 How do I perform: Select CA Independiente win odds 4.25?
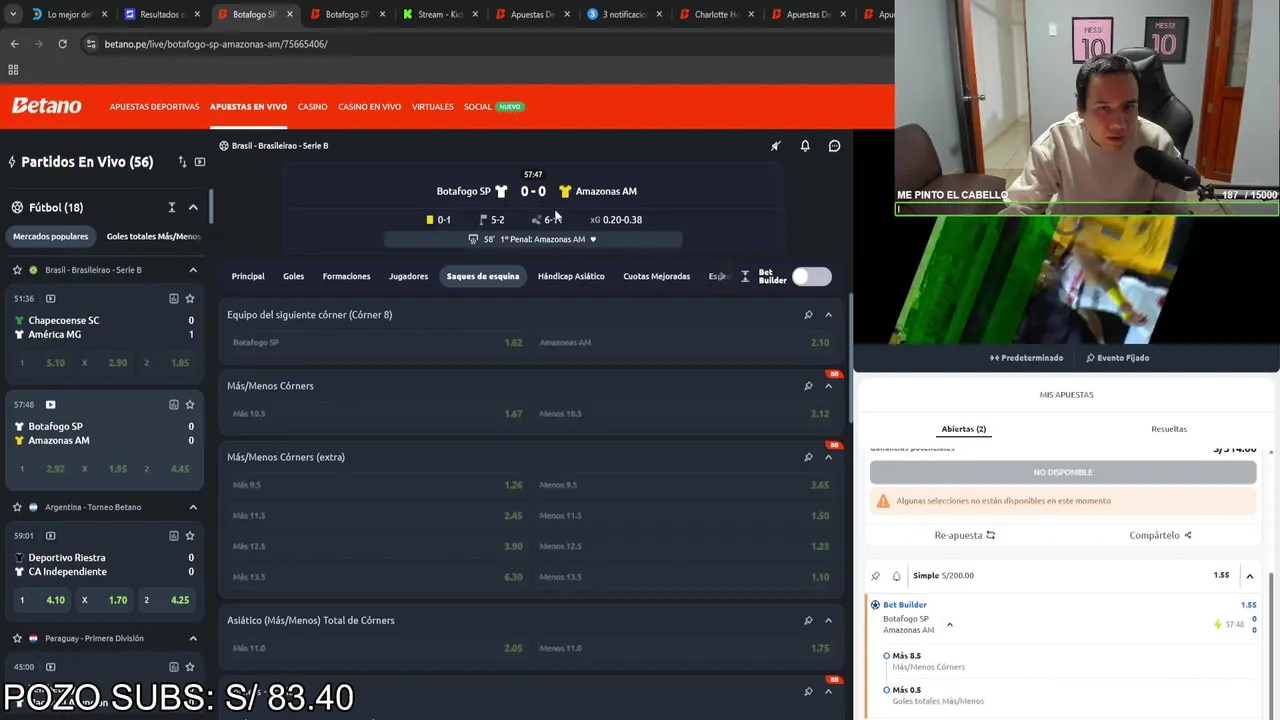pos(167,600)
